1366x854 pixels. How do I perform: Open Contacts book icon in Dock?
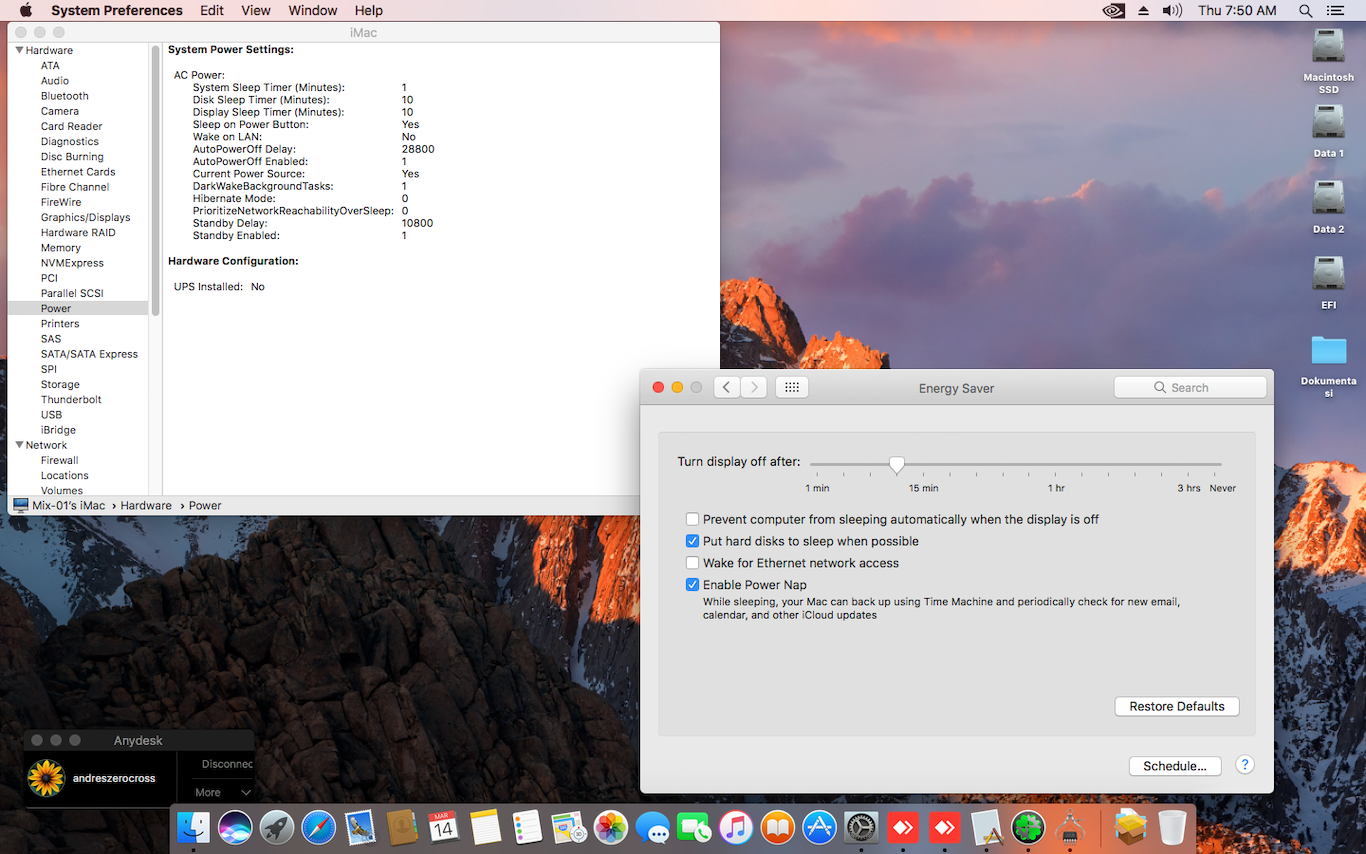pos(402,827)
